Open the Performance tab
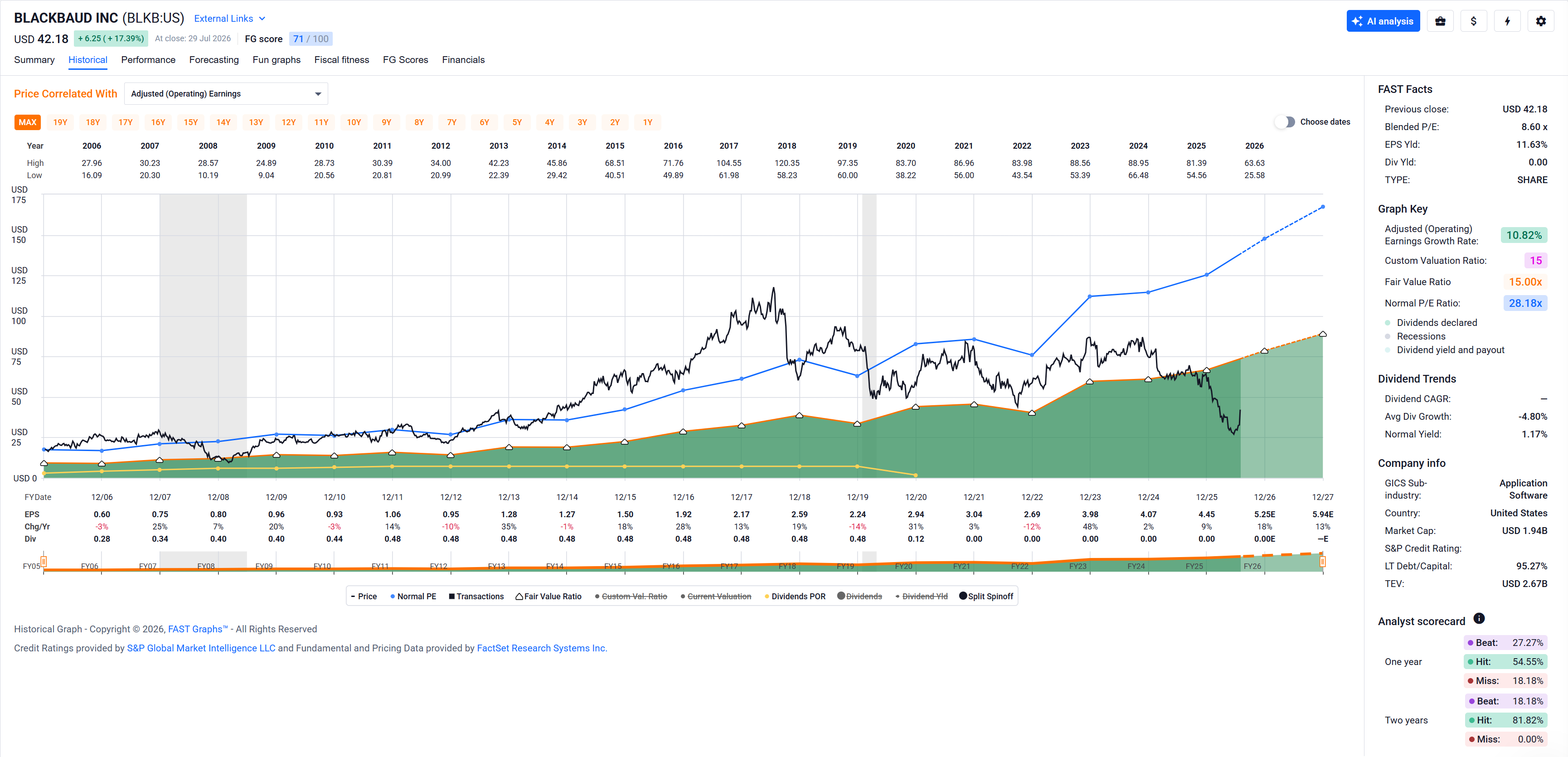1568x757 pixels. [148, 60]
